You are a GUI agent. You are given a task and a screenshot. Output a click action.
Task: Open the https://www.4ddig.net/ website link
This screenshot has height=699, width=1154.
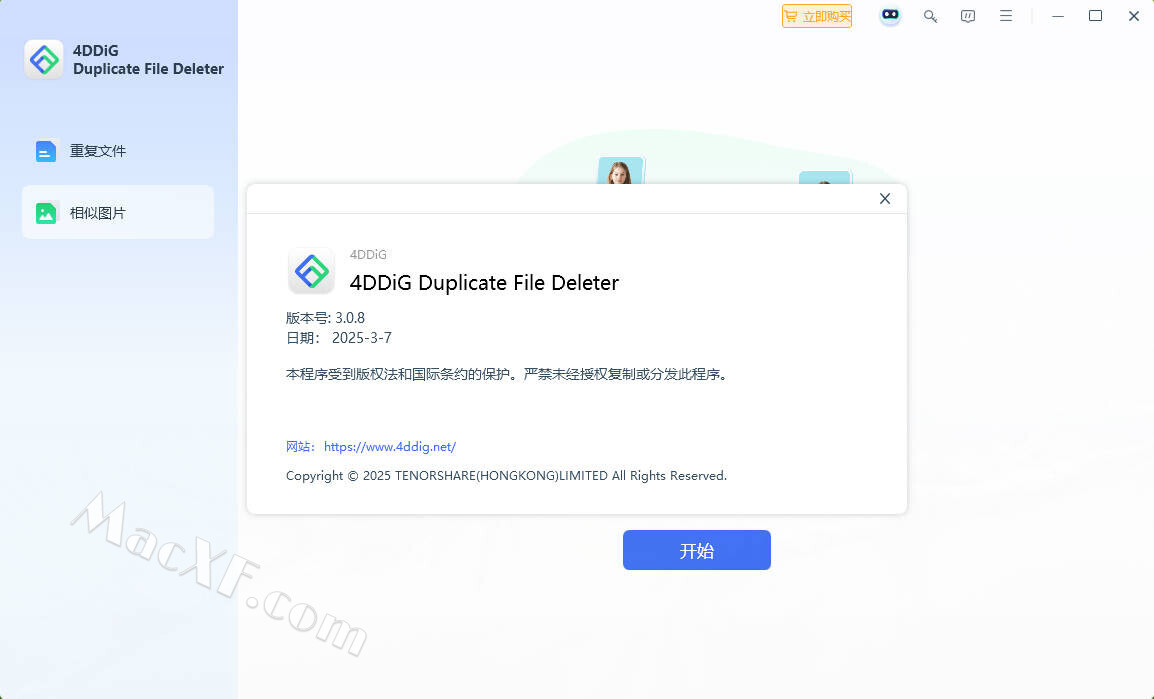coord(390,447)
